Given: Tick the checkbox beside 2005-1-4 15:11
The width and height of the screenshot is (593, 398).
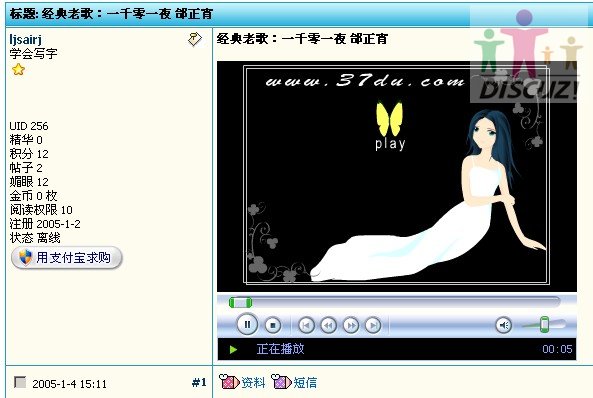Looking at the screenshot, I should (x=20, y=382).
